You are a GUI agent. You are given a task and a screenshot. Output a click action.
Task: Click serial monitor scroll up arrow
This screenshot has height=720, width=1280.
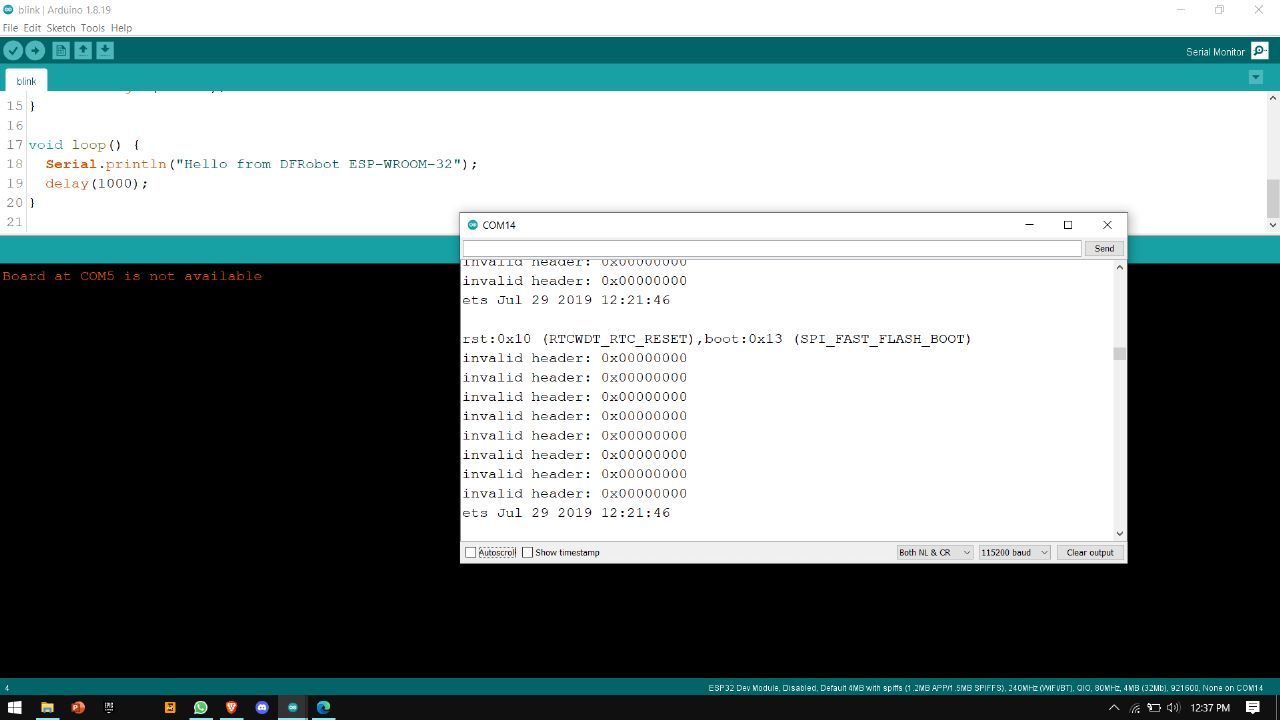click(1119, 267)
